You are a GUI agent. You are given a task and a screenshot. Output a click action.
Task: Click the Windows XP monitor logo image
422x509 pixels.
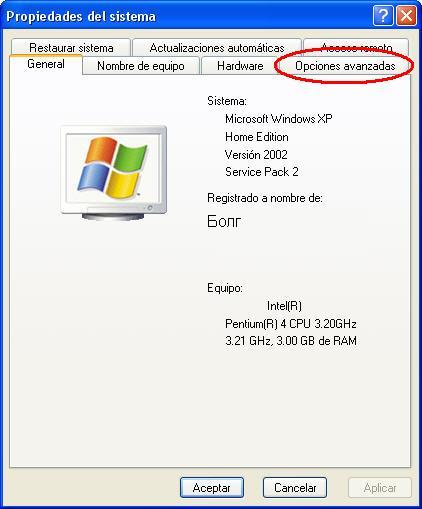click(x=114, y=173)
